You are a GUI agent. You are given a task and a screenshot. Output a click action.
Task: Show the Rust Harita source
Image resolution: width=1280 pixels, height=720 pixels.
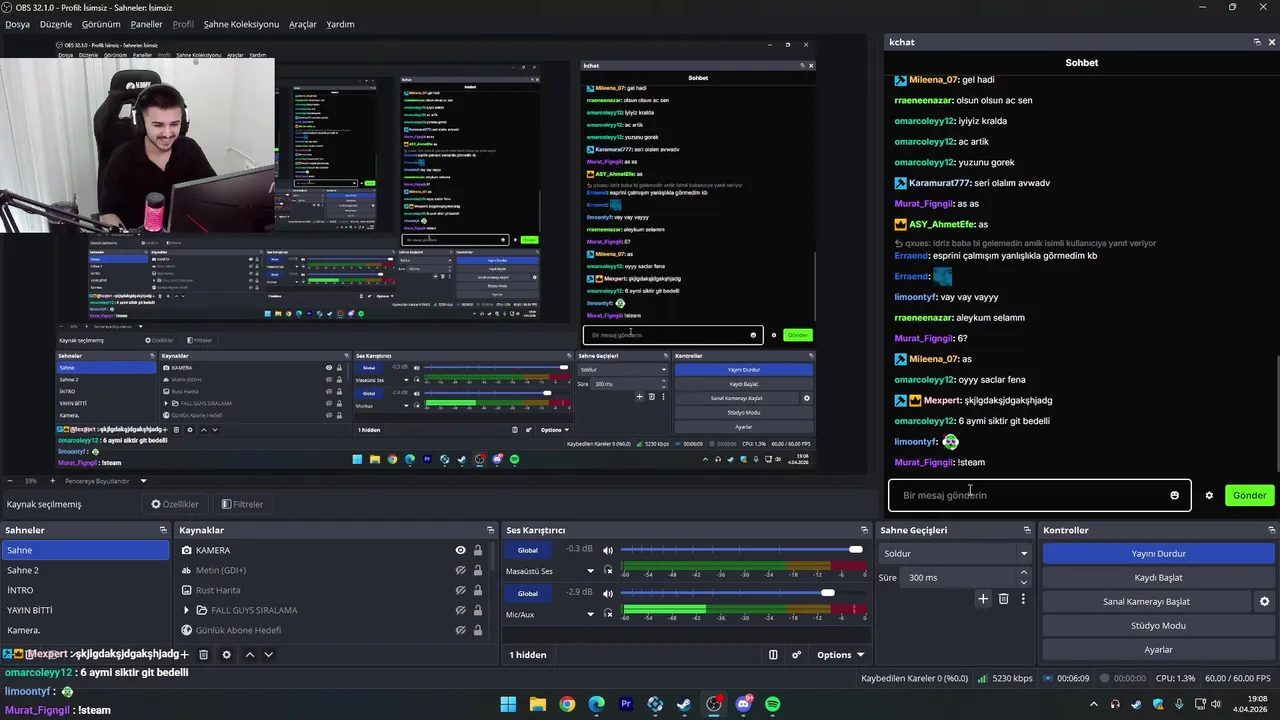(460, 590)
